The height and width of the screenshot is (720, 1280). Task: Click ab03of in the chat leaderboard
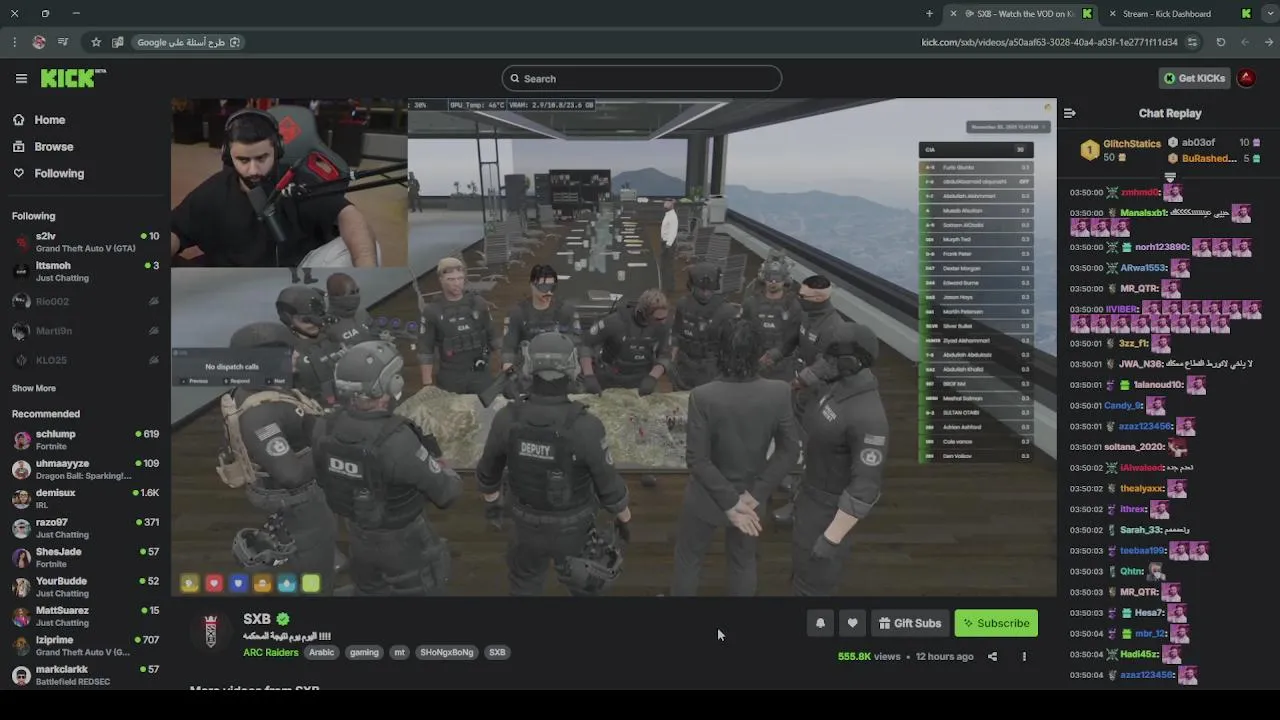1198,143
